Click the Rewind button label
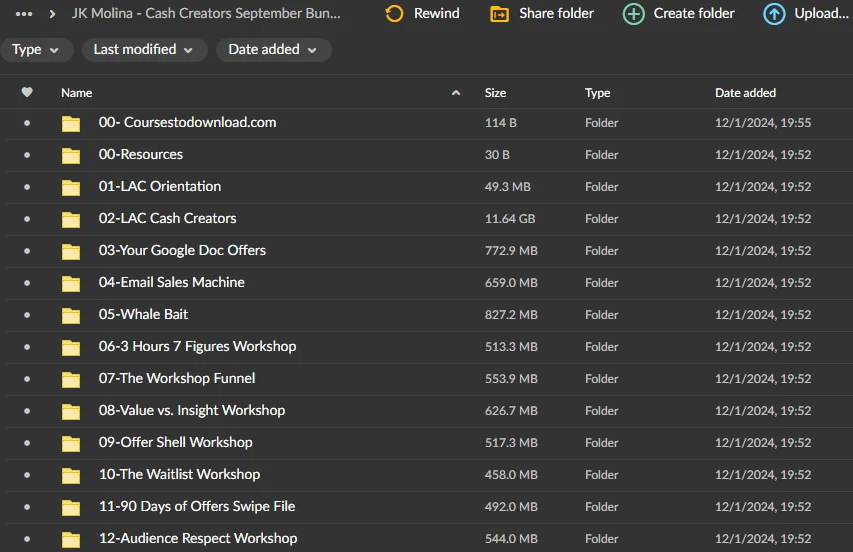 point(437,13)
